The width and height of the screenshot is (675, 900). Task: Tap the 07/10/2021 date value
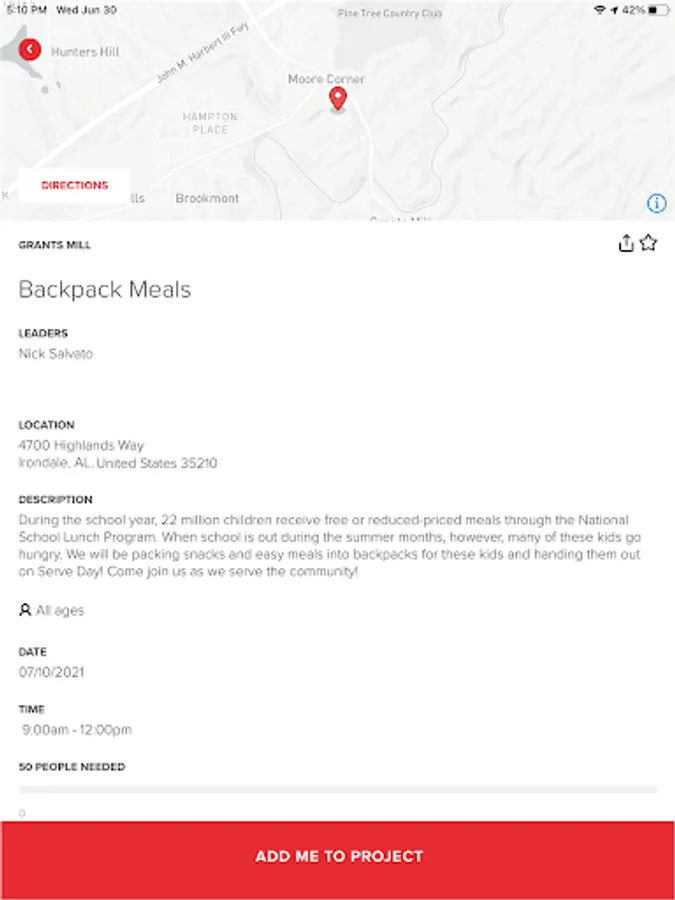click(51, 672)
